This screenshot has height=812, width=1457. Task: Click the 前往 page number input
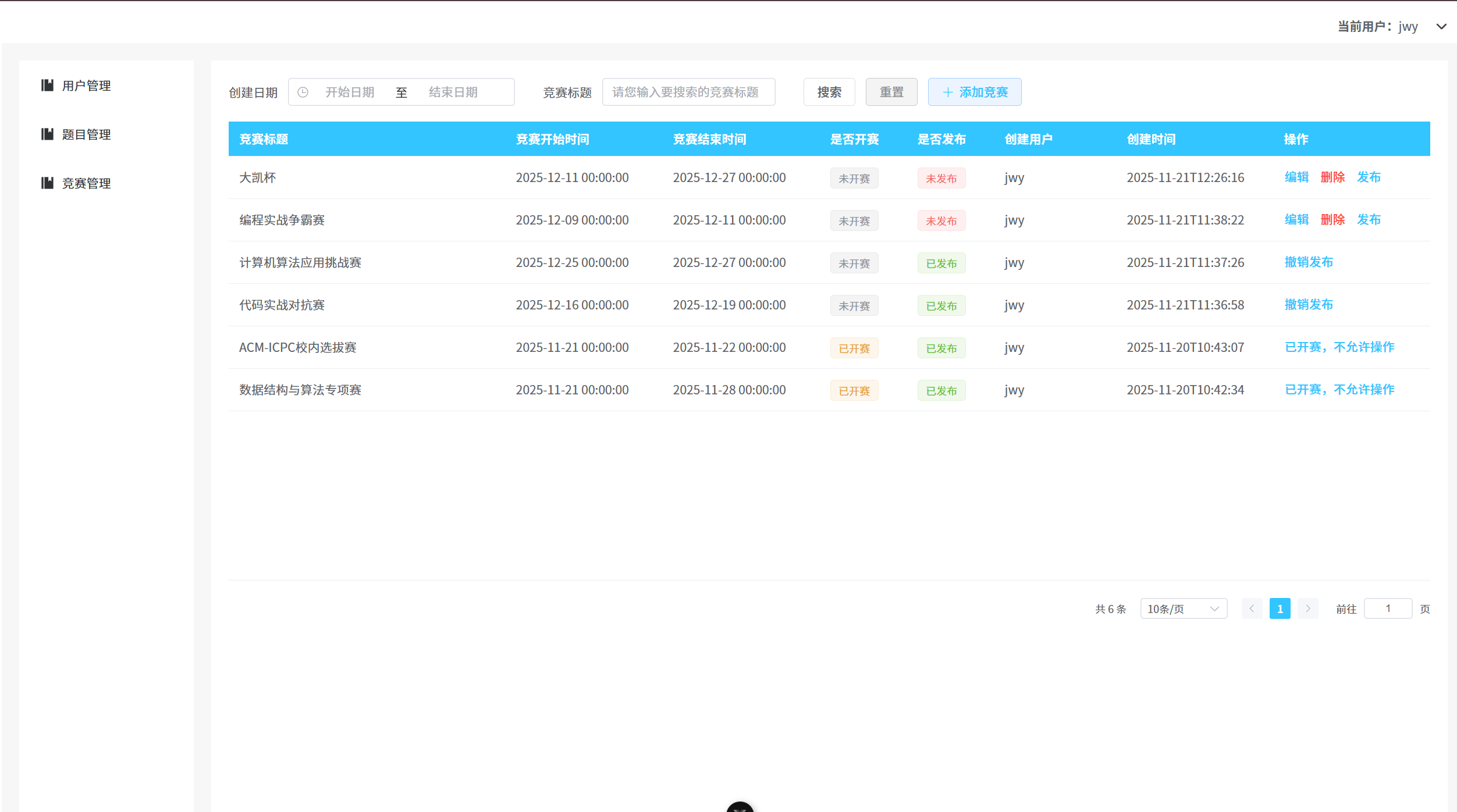(x=1388, y=608)
